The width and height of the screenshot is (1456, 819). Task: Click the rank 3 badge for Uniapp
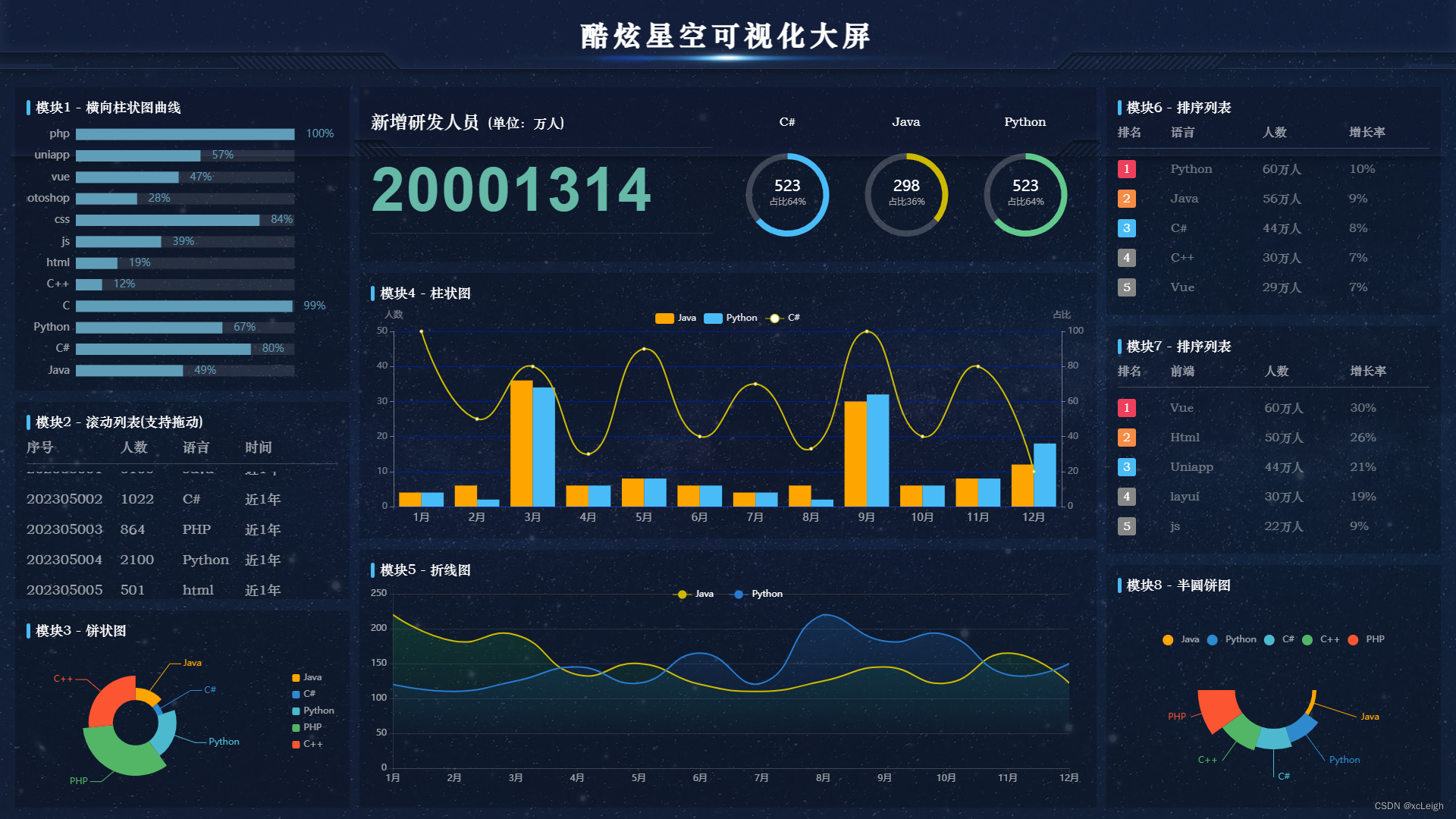pos(1126,467)
